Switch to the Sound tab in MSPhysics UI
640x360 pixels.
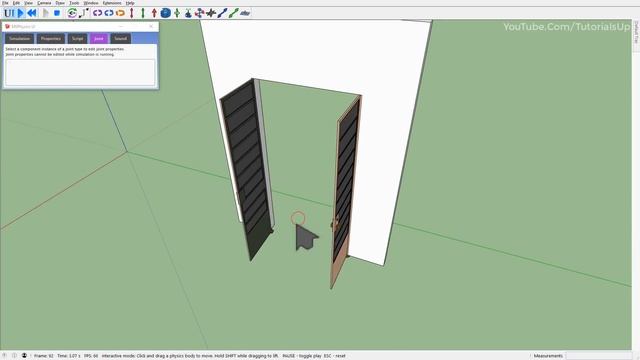120,38
